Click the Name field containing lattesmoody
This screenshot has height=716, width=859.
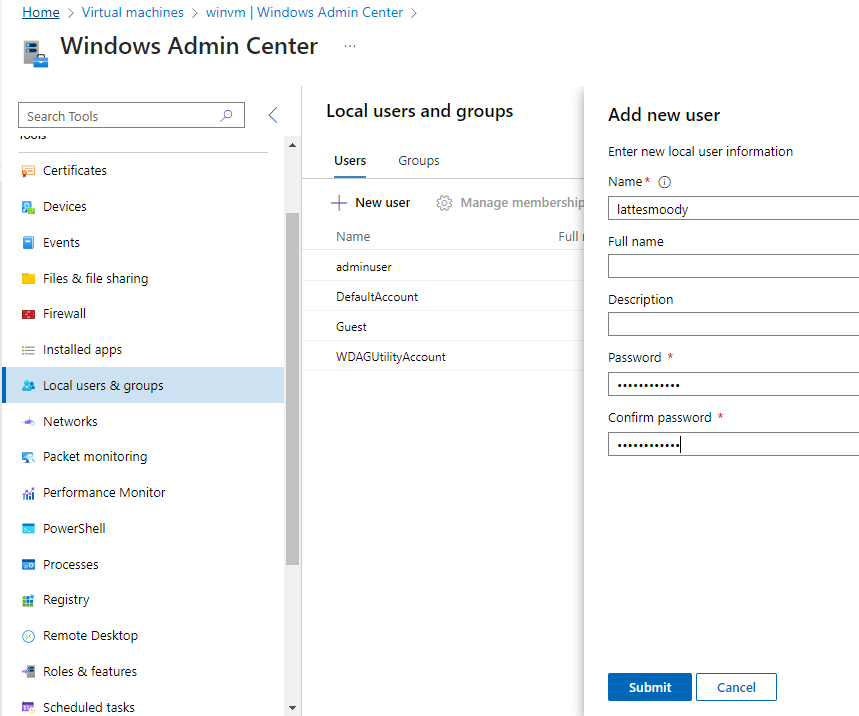click(x=734, y=208)
